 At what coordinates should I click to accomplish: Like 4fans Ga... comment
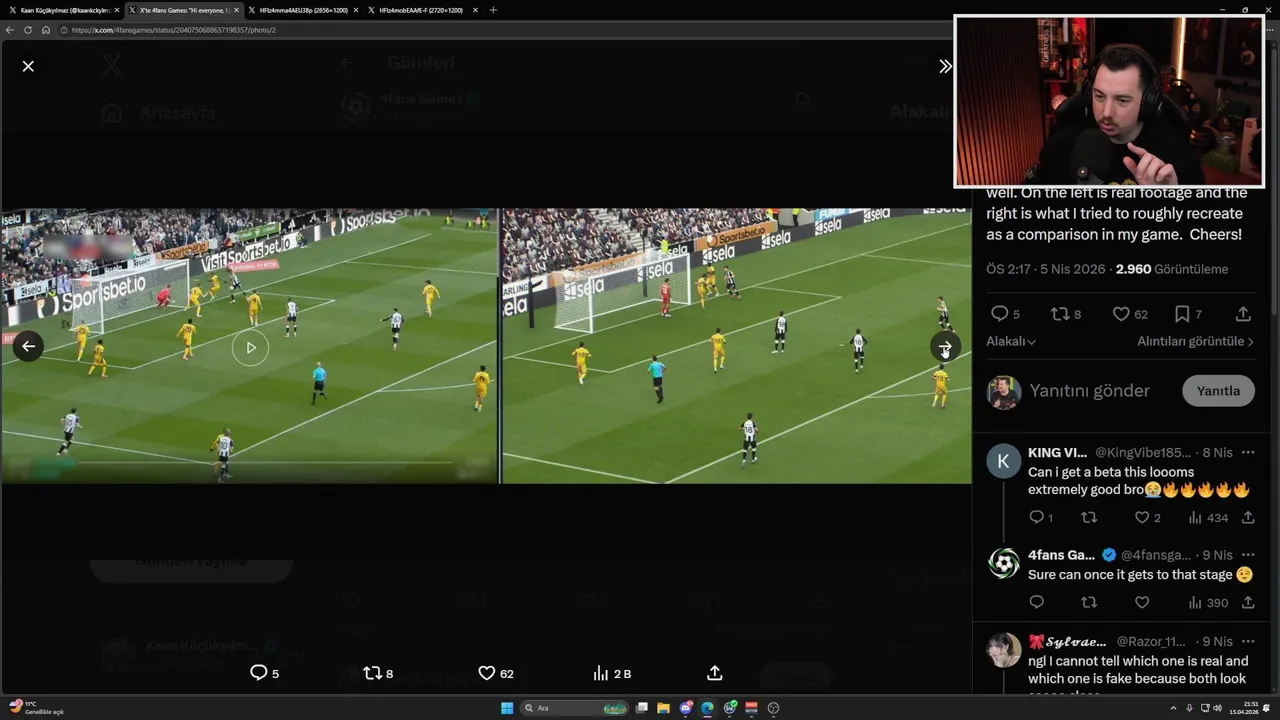point(1142,602)
